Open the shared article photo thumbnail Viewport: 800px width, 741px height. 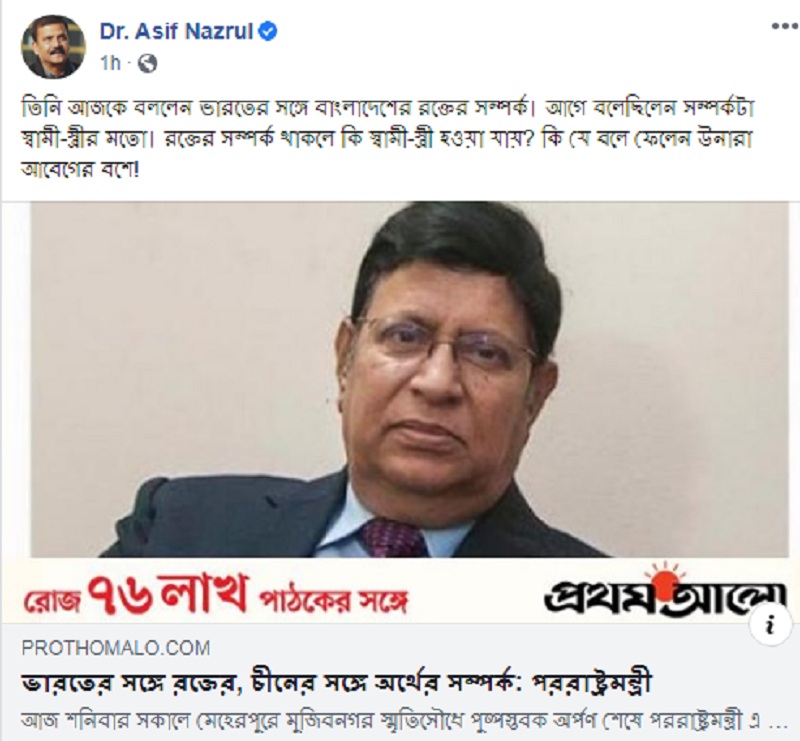410,379
